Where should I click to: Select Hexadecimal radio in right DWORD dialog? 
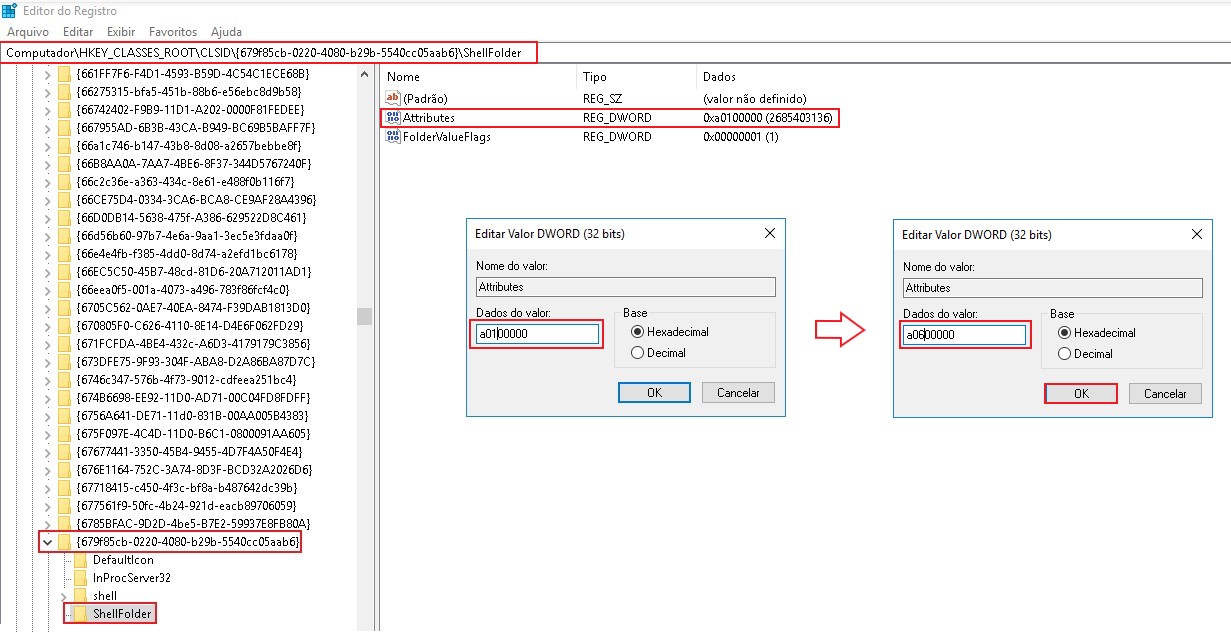pos(1064,333)
